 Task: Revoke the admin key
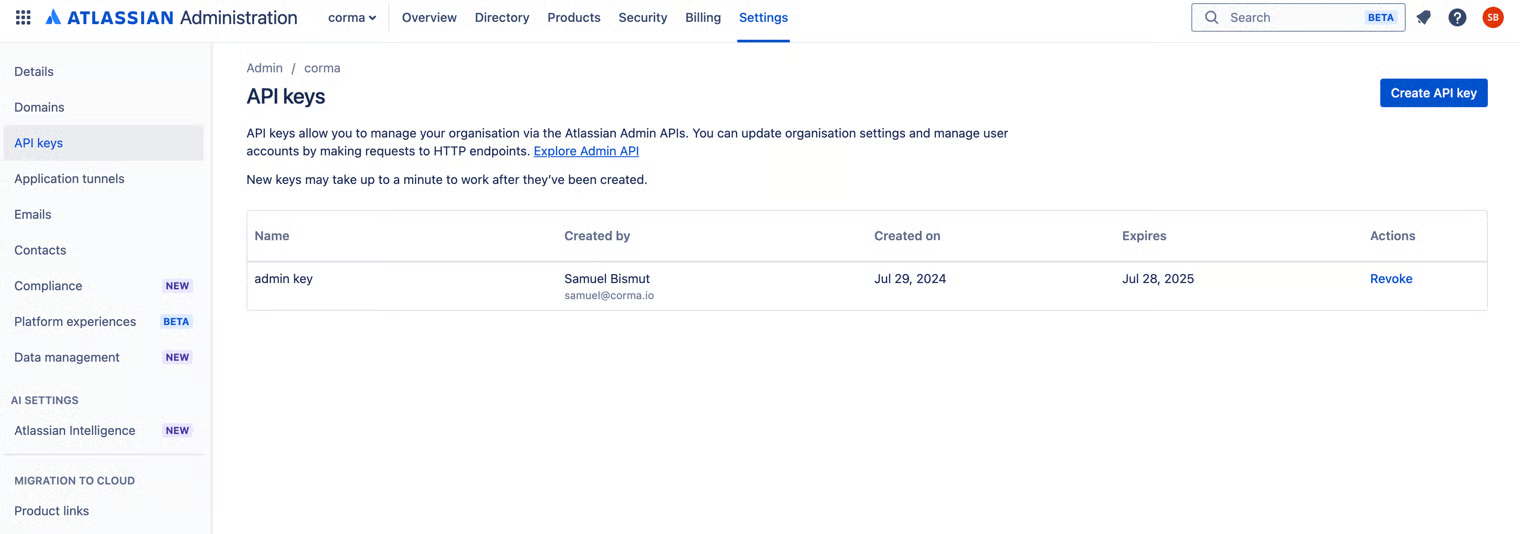1390,279
